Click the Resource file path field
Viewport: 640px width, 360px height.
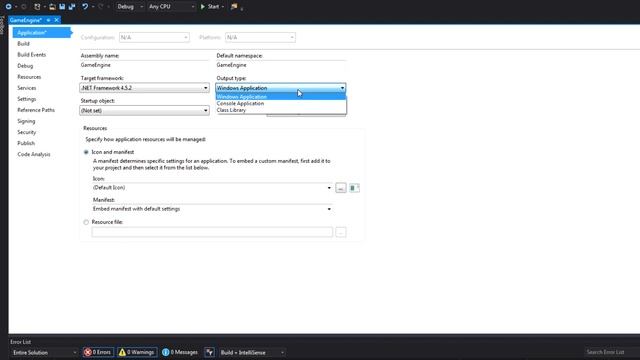pos(212,232)
